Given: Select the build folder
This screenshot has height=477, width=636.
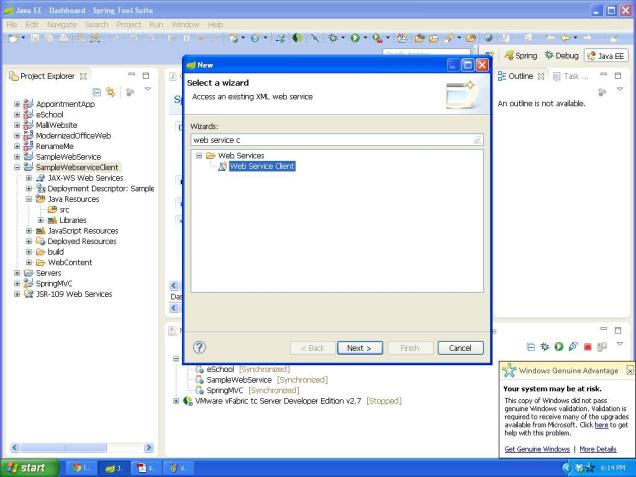Looking at the screenshot, I should point(56,251).
